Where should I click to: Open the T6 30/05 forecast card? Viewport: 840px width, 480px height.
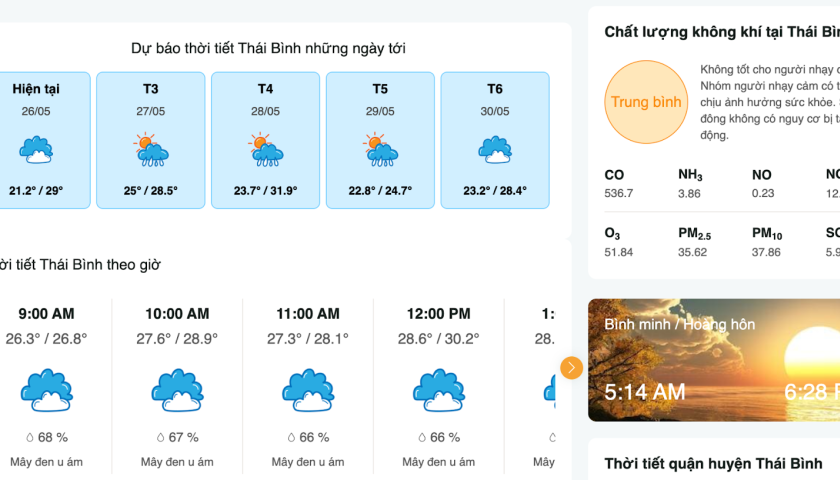pyautogui.click(x=495, y=140)
